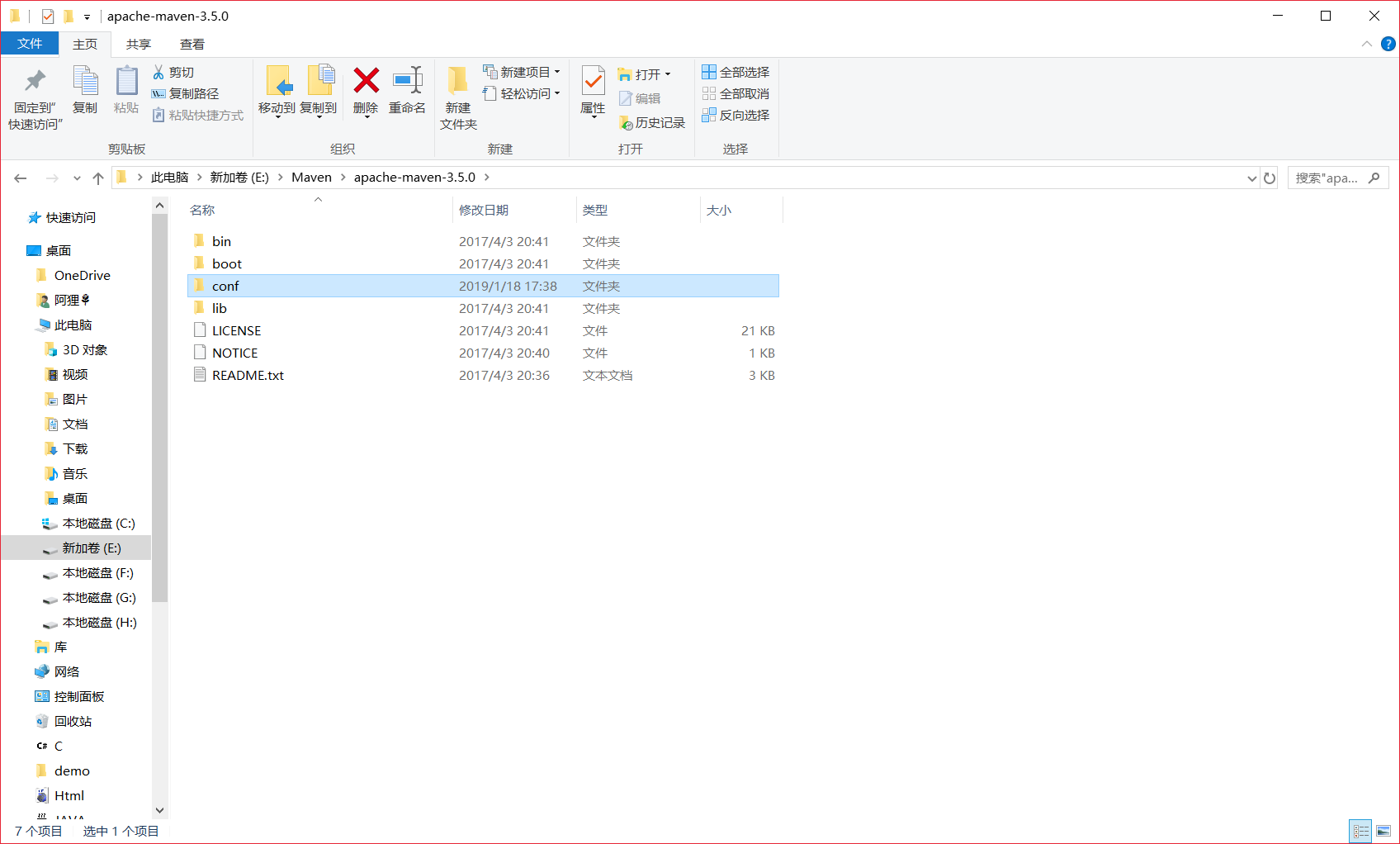Invert the current selection
The height and width of the screenshot is (844, 1400).
735,116
